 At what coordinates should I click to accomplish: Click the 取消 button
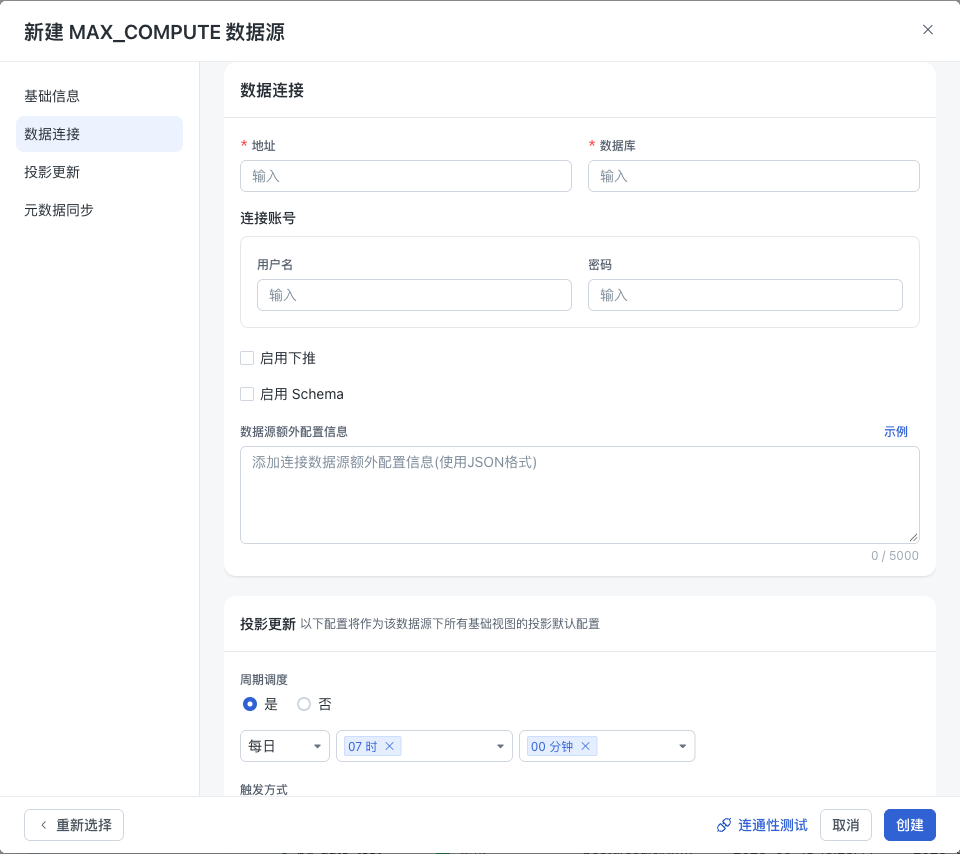click(846, 825)
